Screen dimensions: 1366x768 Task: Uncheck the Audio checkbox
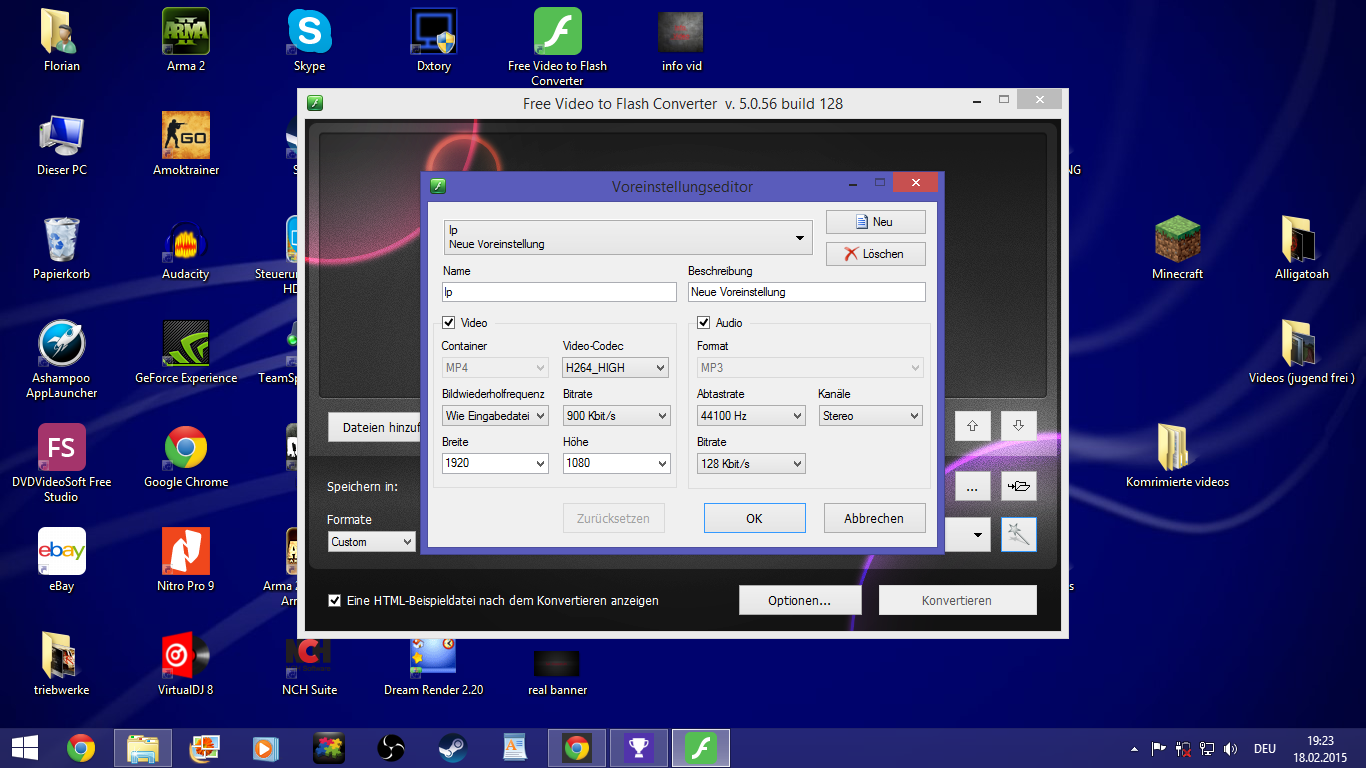(704, 323)
